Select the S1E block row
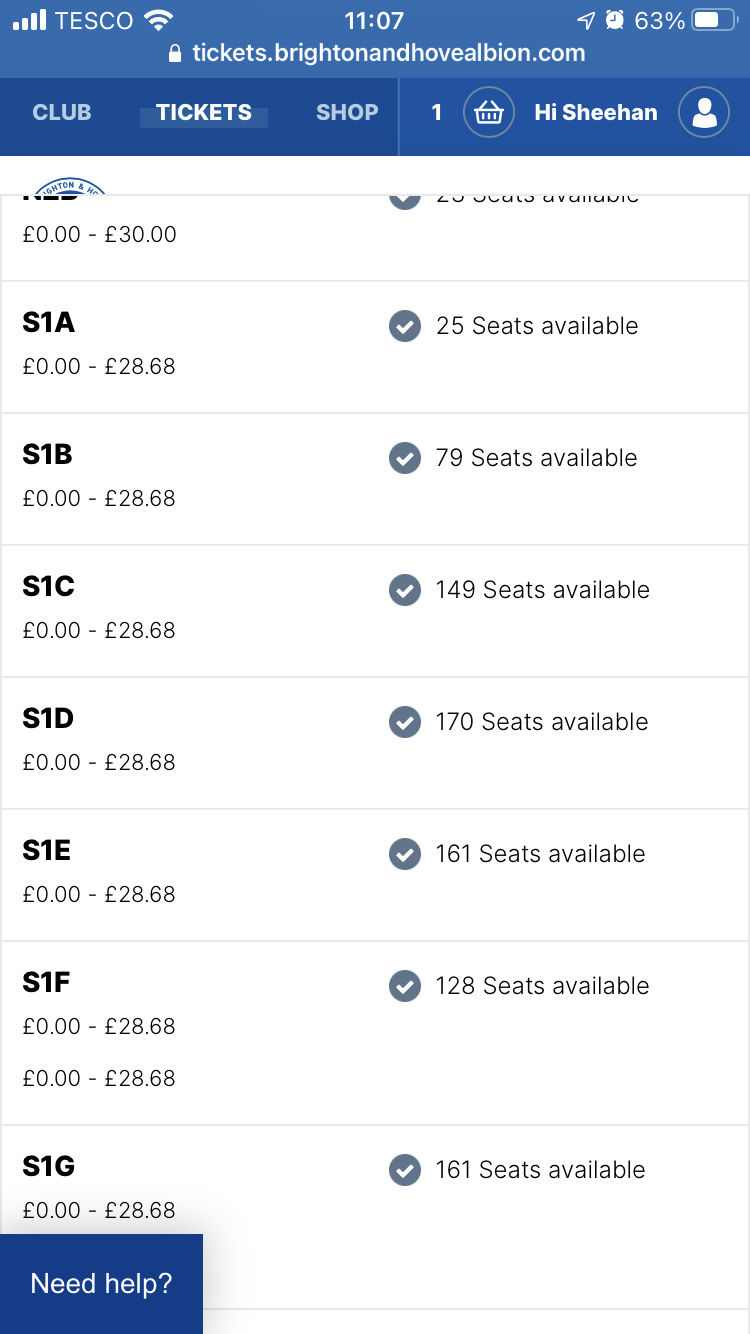The image size is (750, 1334). [x=375, y=875]
